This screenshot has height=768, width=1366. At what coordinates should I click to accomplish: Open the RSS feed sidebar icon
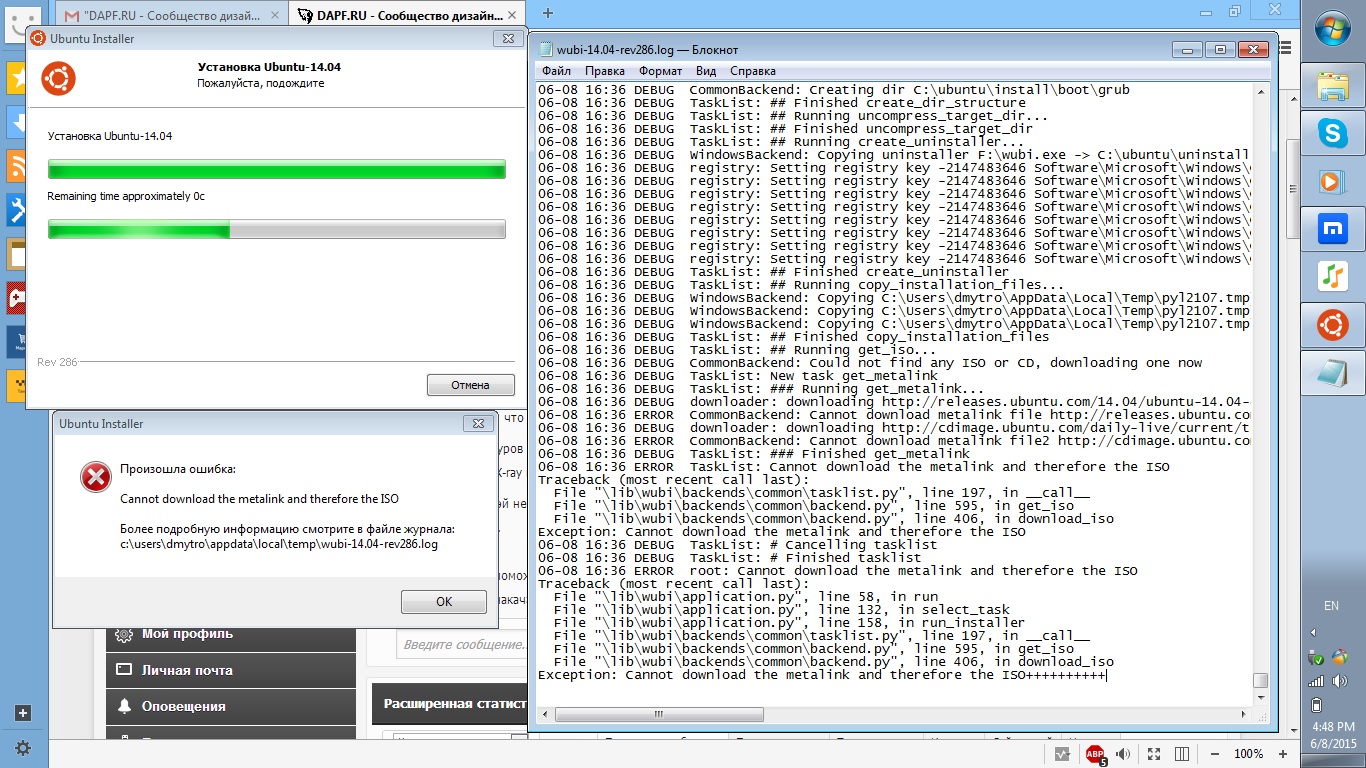pos(16,166)
